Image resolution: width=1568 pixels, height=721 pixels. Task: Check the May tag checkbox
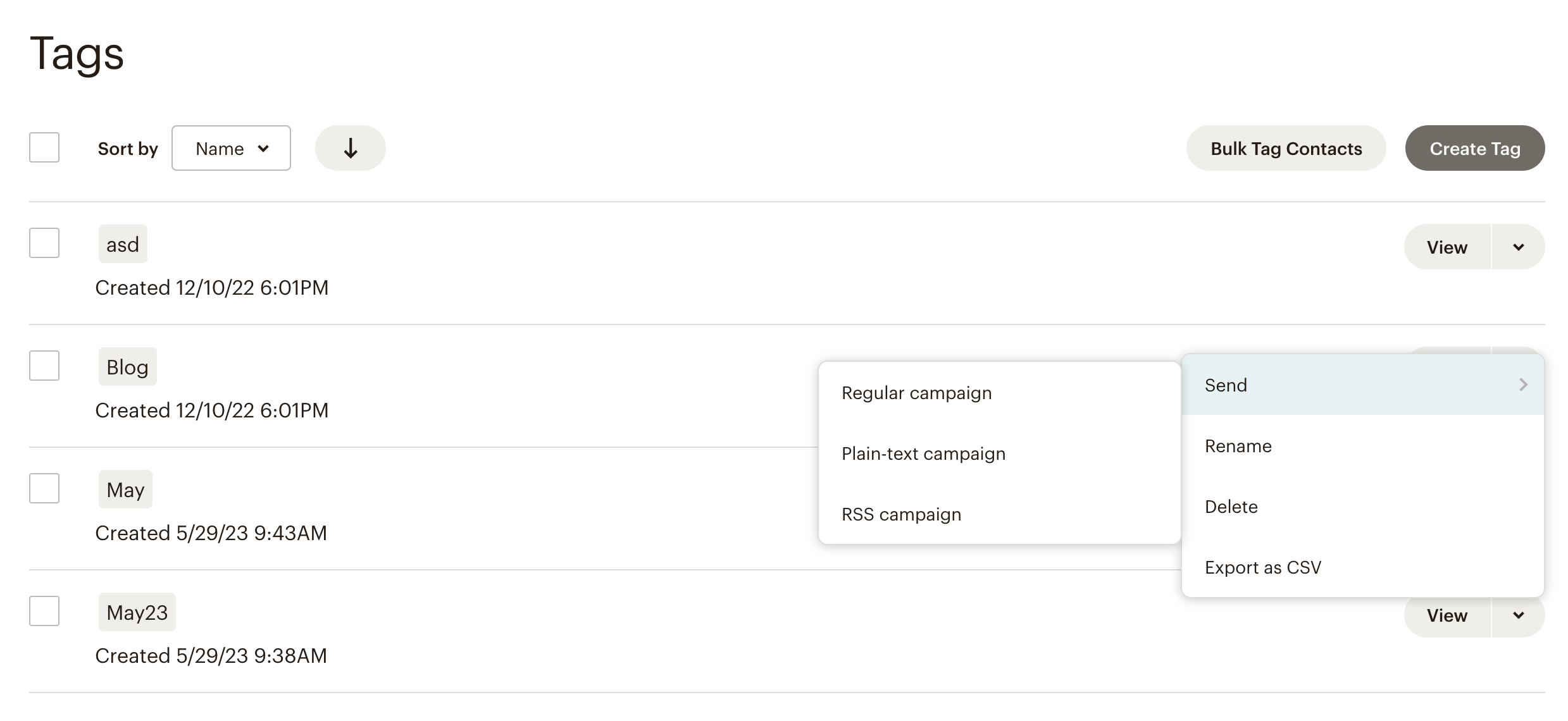click(44, 488)
